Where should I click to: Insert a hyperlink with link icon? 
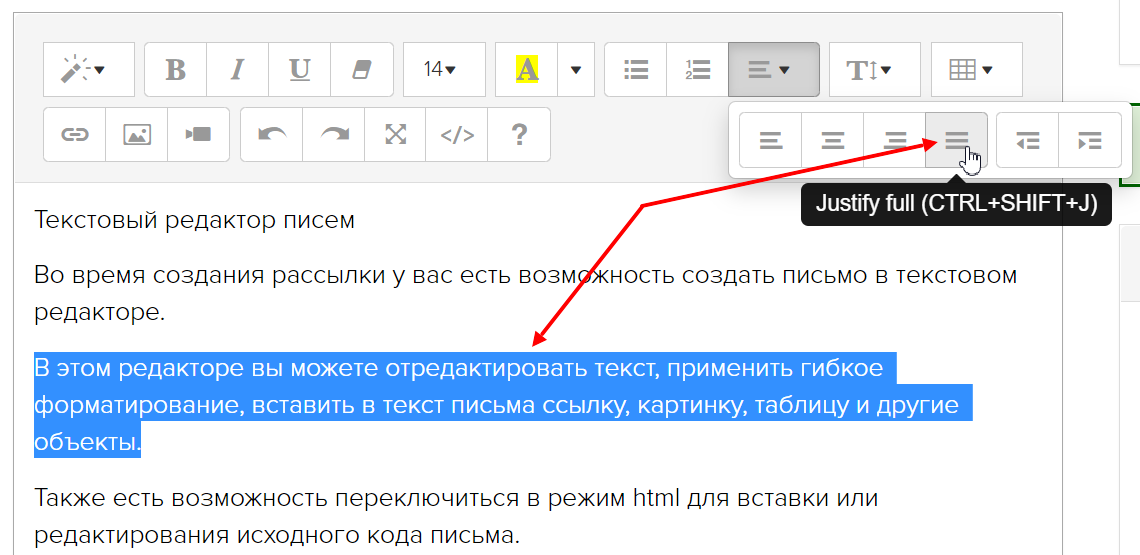75,135
